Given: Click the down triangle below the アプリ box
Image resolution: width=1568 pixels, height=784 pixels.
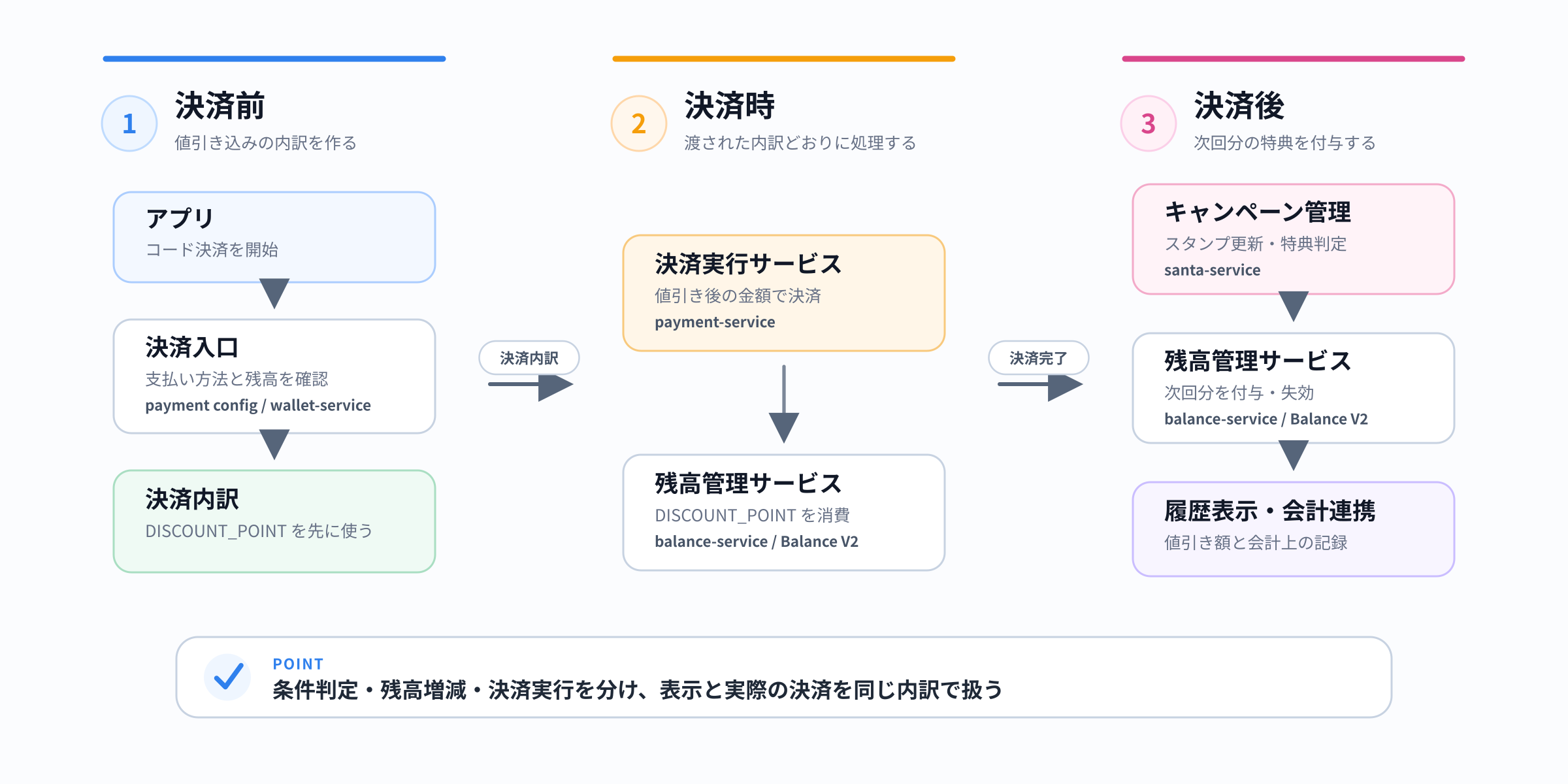Looking at the screenshot, I should point(274,293).
